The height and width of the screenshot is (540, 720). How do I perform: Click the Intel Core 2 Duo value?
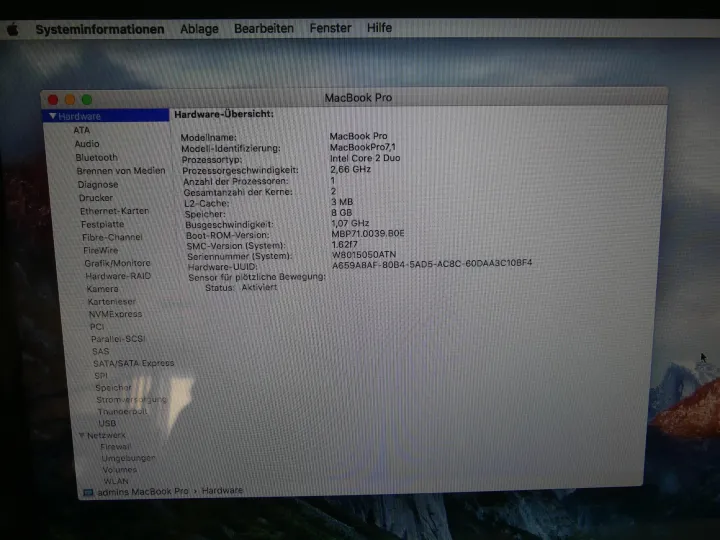(x=365, y=158)
